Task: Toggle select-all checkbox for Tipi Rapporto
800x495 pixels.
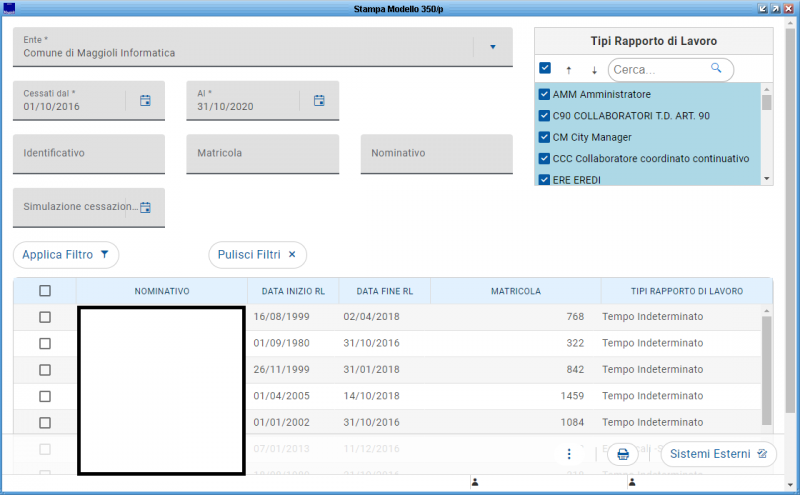Action: point(545,68)
